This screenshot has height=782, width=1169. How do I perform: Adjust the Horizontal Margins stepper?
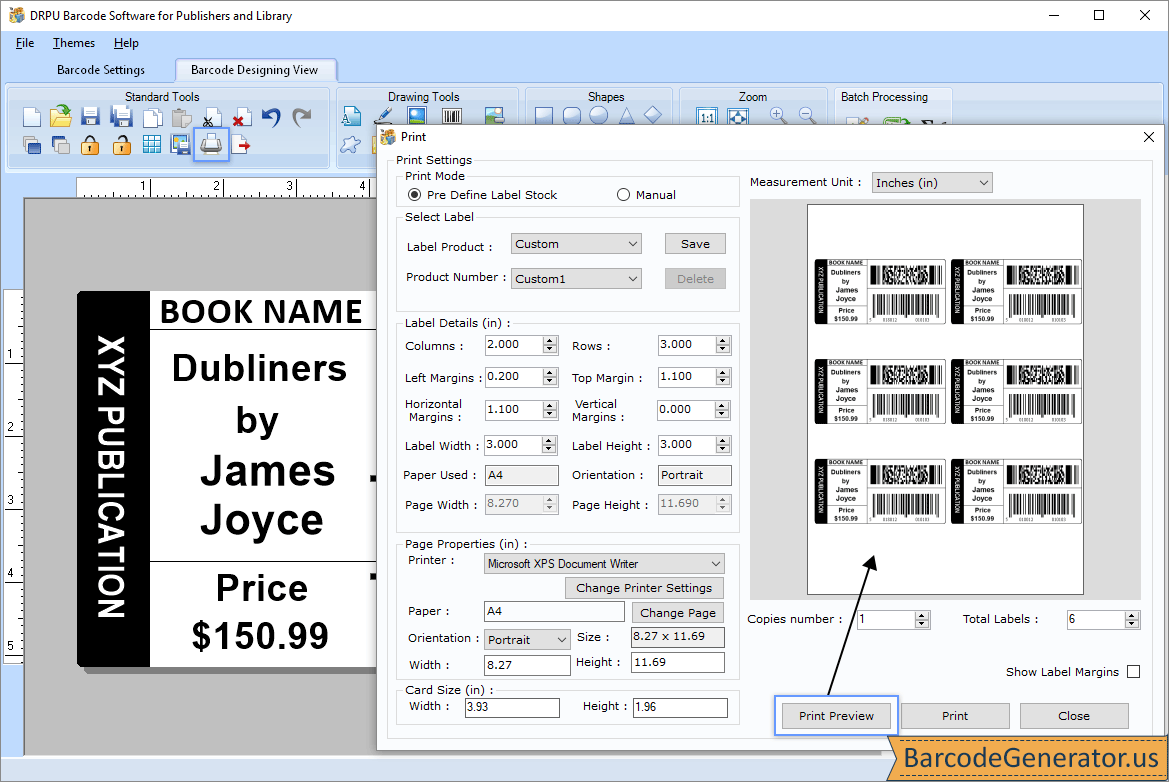tap(550, 410)
